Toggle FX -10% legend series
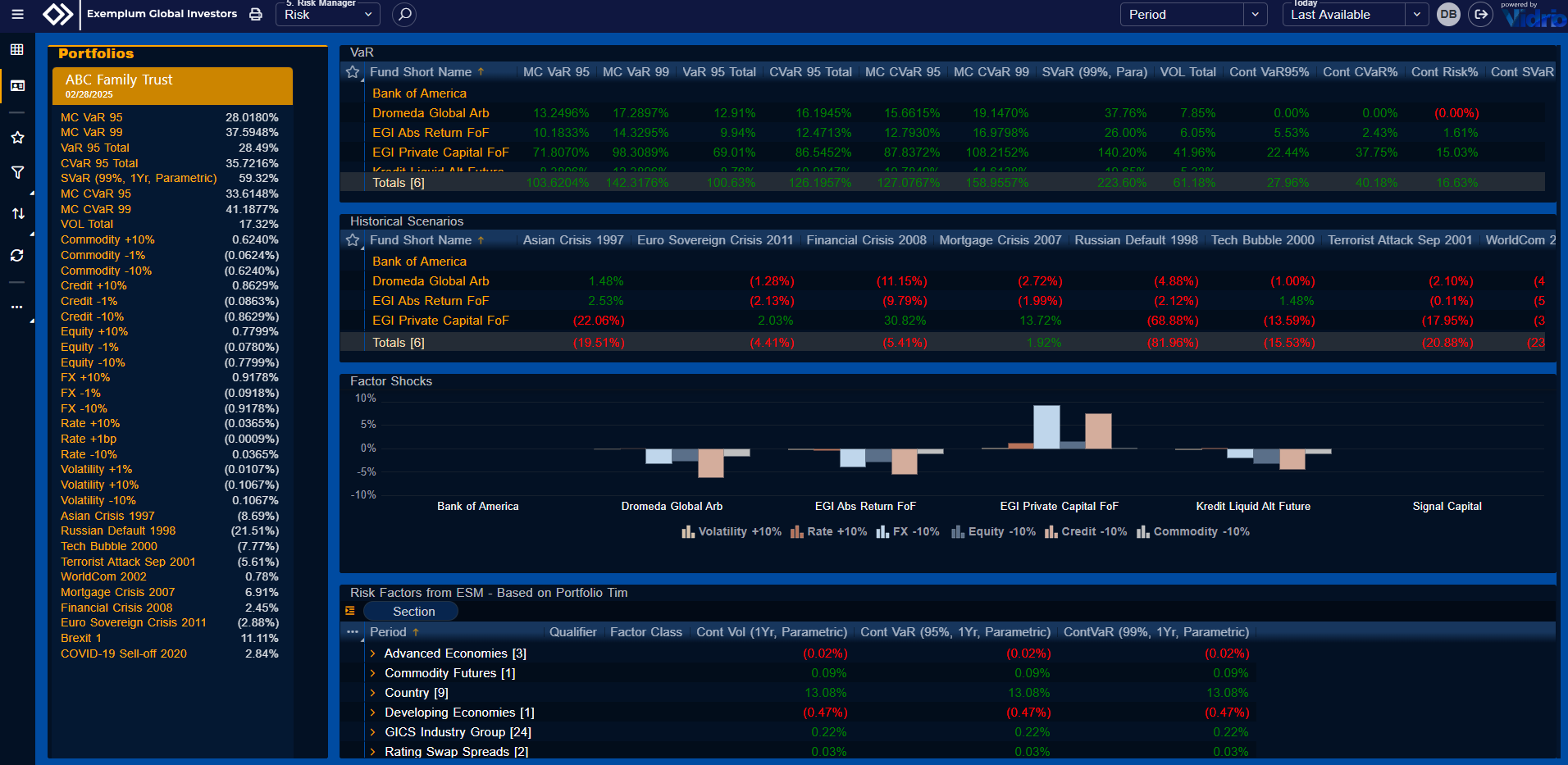The height and width of the screenshot is (765, 1568). pyautogui.click(x=907, y=532)
